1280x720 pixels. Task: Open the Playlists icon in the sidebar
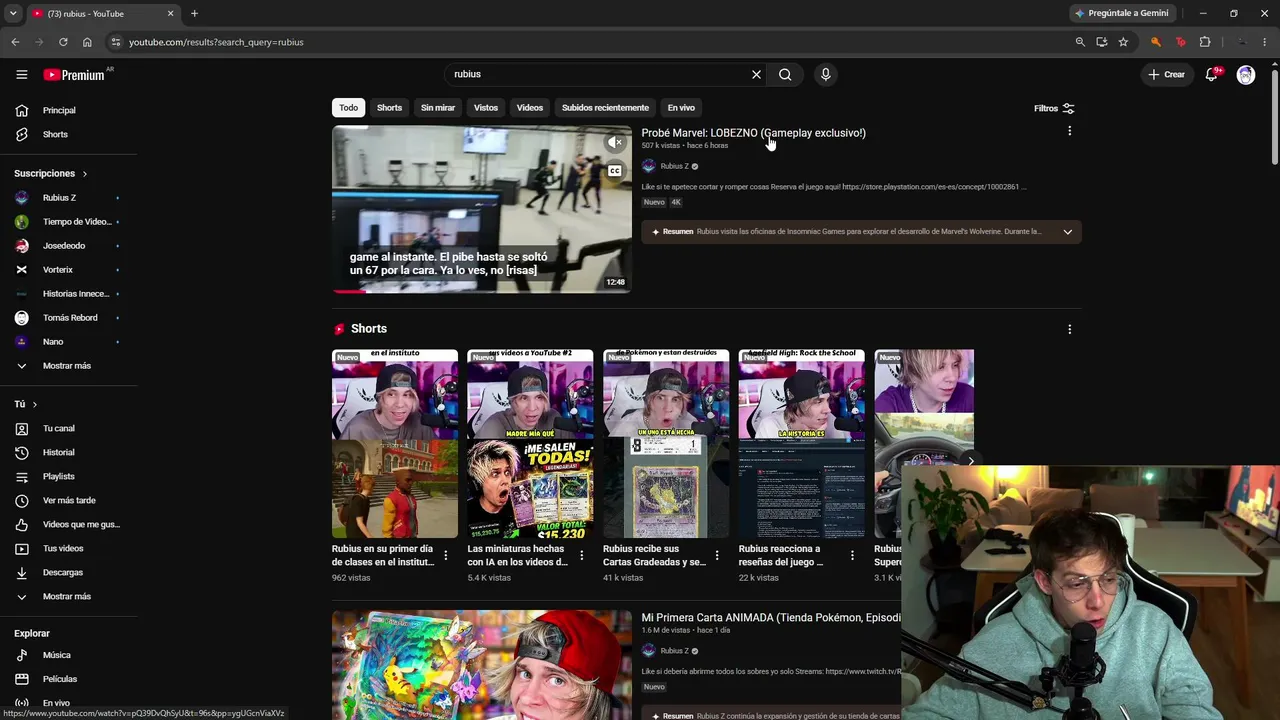tap(22, 476)
